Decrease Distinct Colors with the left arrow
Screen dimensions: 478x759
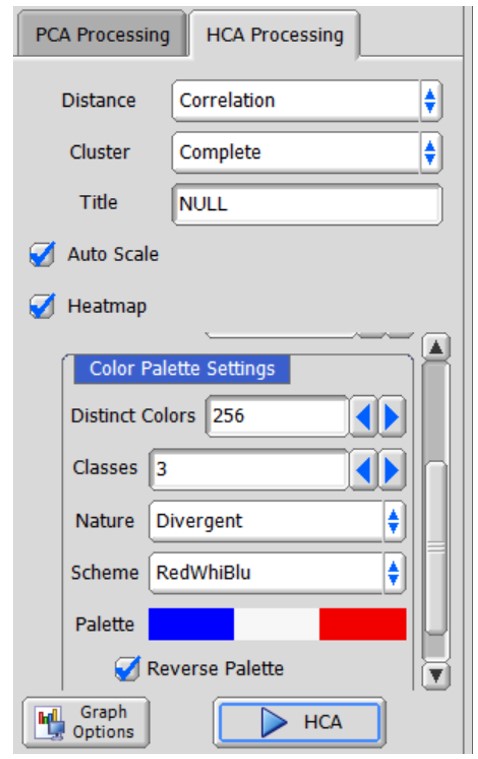363,416
